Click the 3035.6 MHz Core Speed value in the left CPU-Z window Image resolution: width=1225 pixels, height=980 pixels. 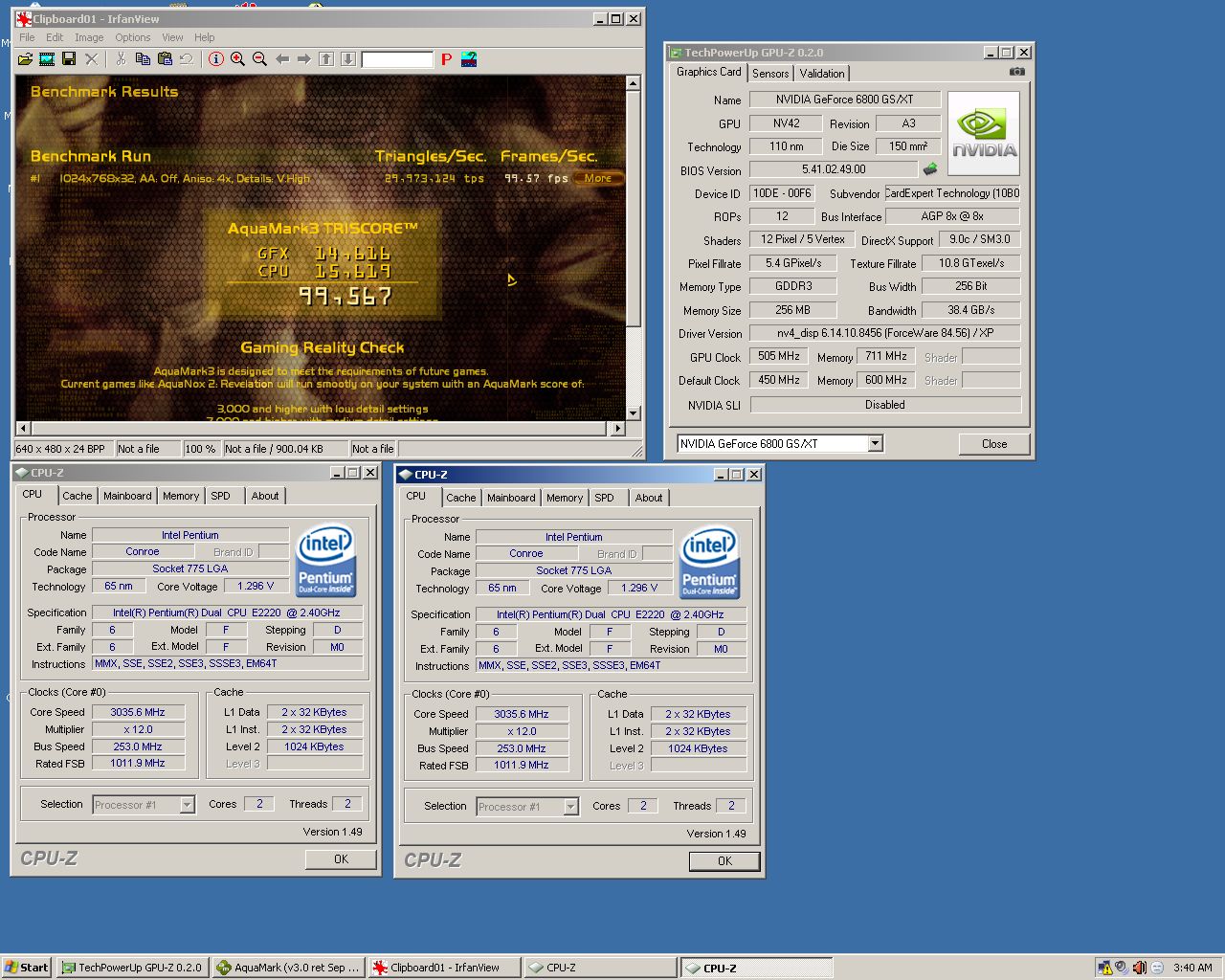138,712
